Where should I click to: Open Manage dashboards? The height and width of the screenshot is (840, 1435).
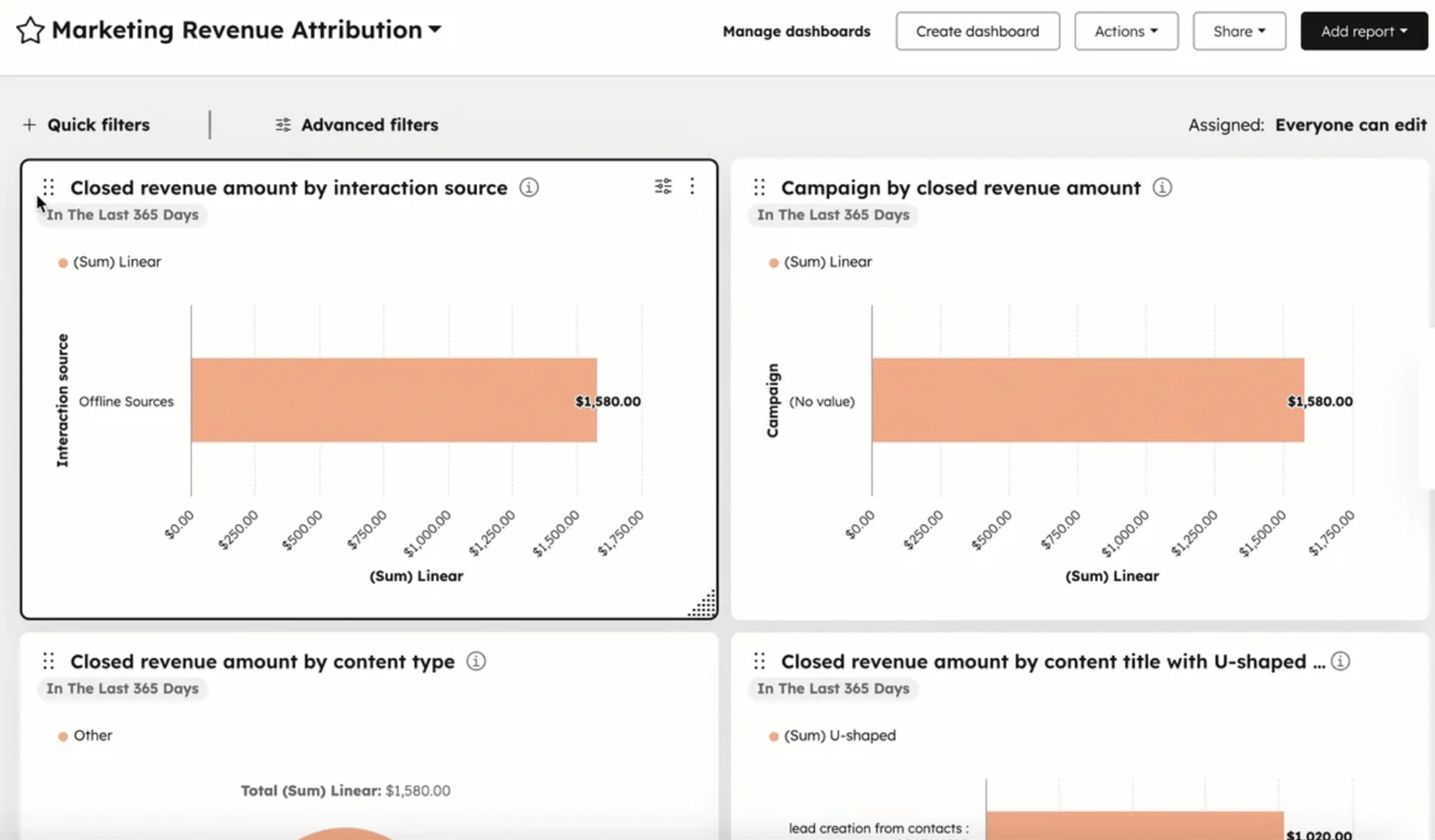796,31
